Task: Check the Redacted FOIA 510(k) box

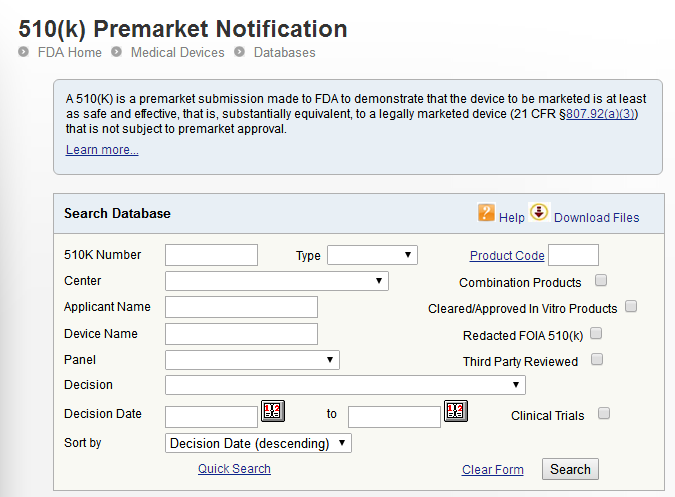Action: (x=597, y=333)
